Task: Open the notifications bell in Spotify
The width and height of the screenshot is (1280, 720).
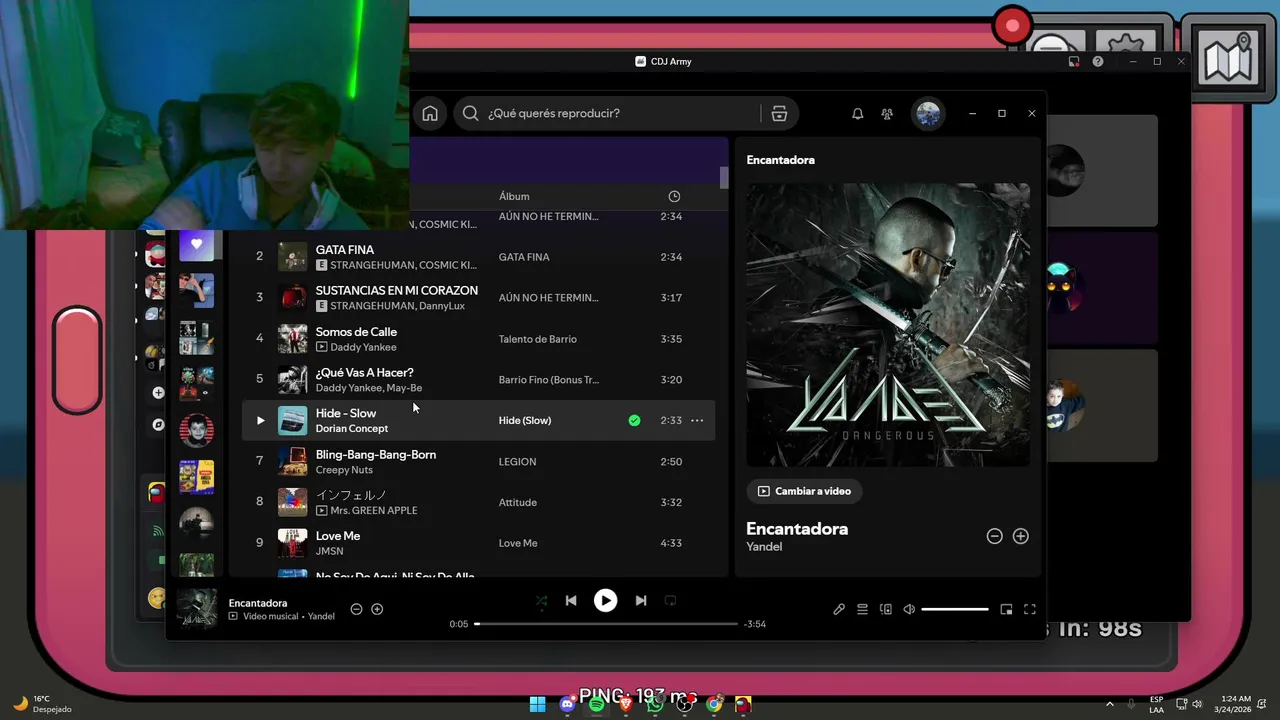Action: point(857,114)
